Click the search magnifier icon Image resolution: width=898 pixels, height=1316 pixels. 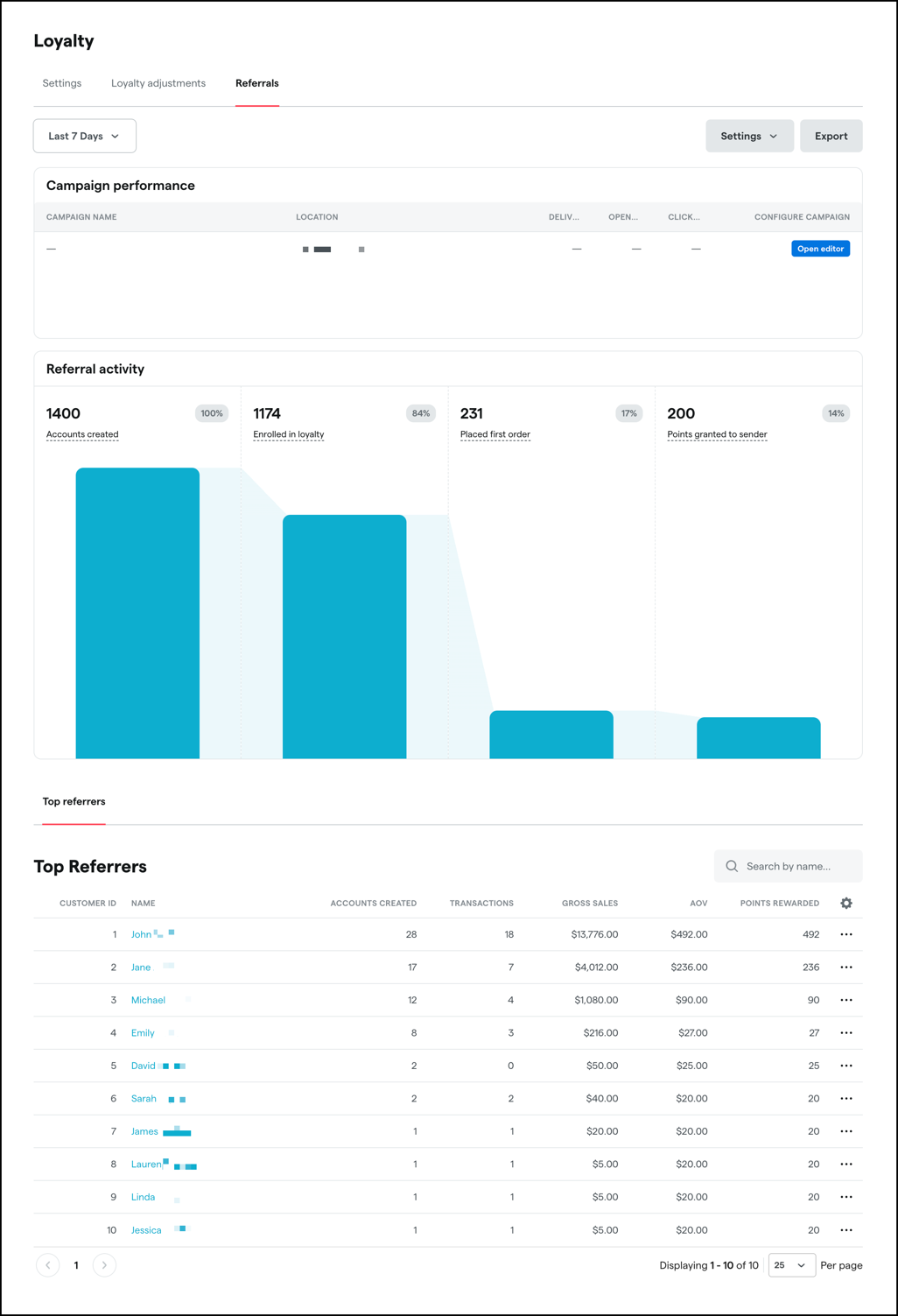(732, 866)
